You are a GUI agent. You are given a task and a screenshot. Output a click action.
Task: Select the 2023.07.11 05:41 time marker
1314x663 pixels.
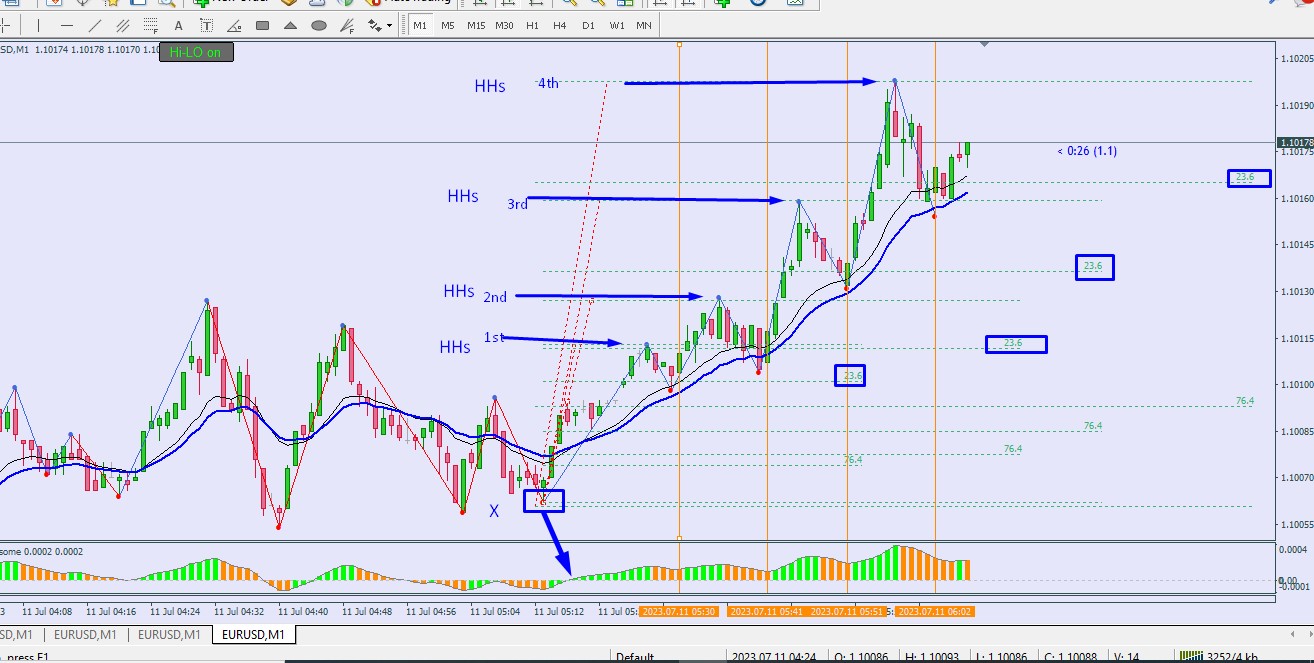766,610
